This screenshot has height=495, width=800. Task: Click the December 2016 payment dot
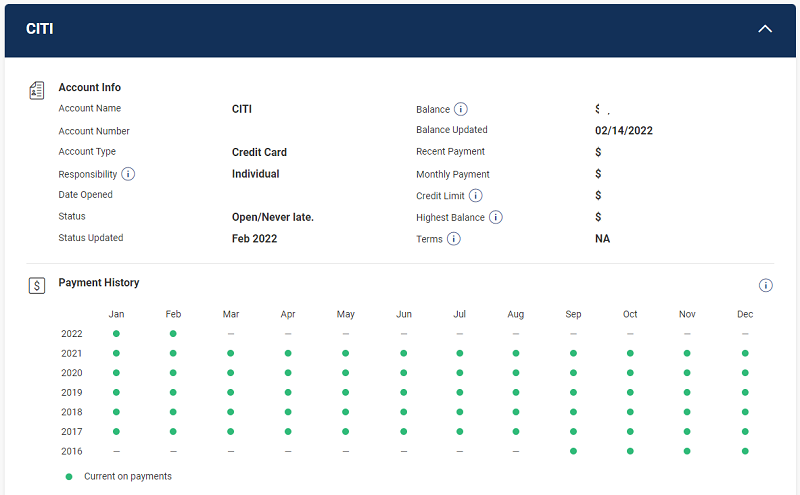pos(745,451)
